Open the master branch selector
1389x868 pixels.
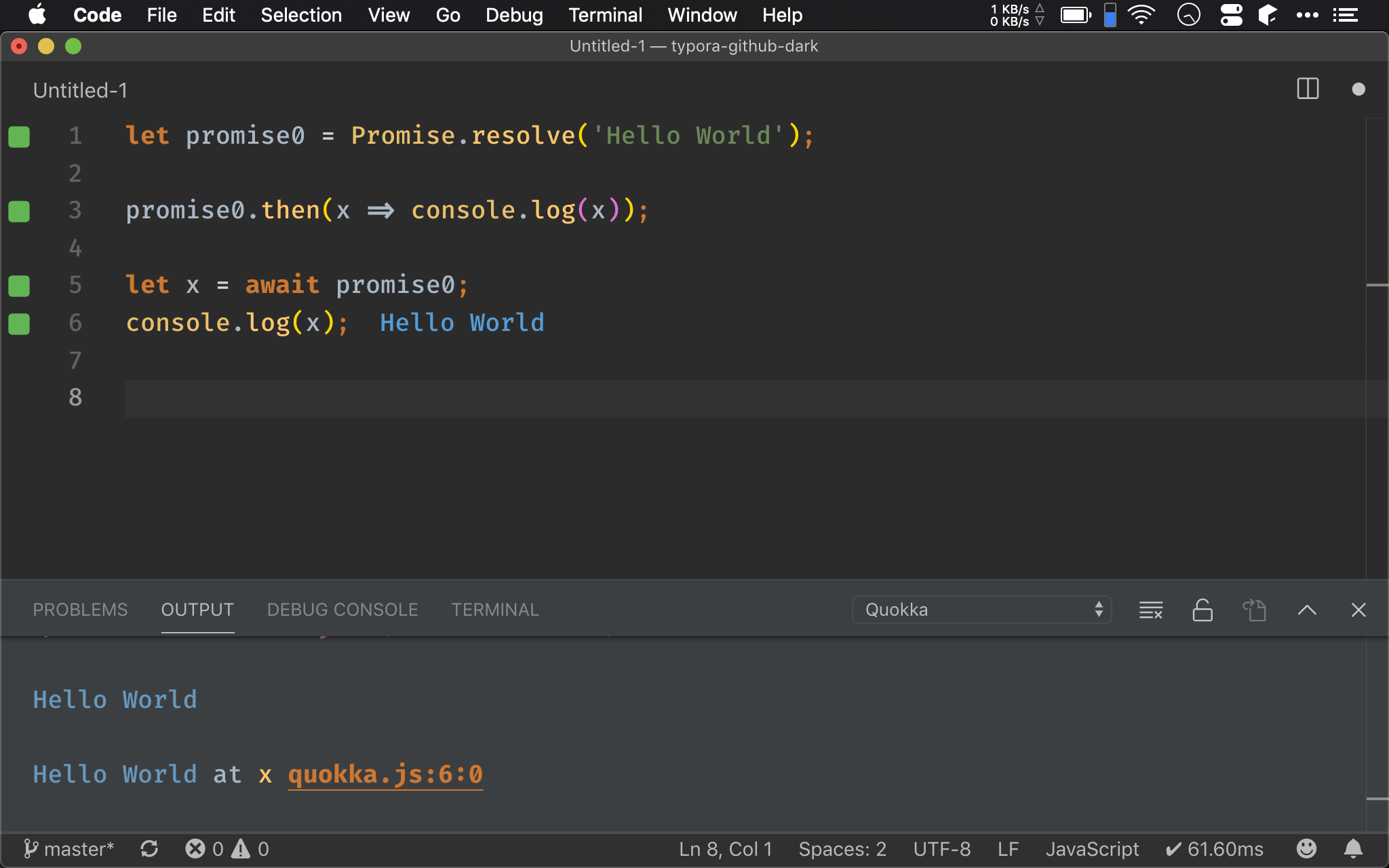[69, 849]
